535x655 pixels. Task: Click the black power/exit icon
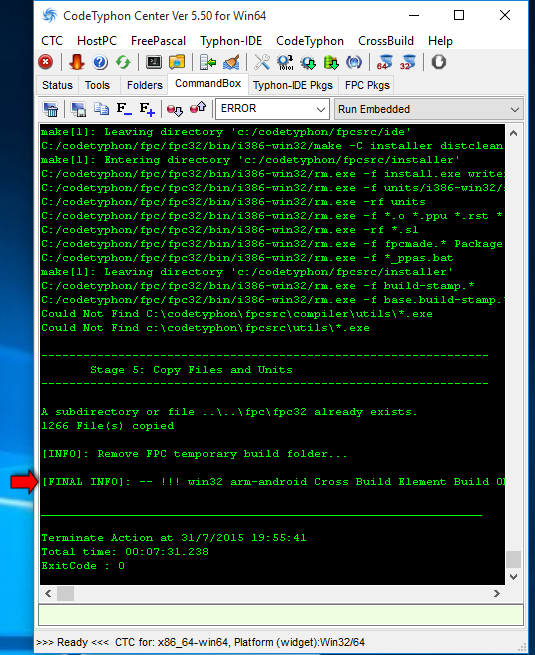click(439, 62)
